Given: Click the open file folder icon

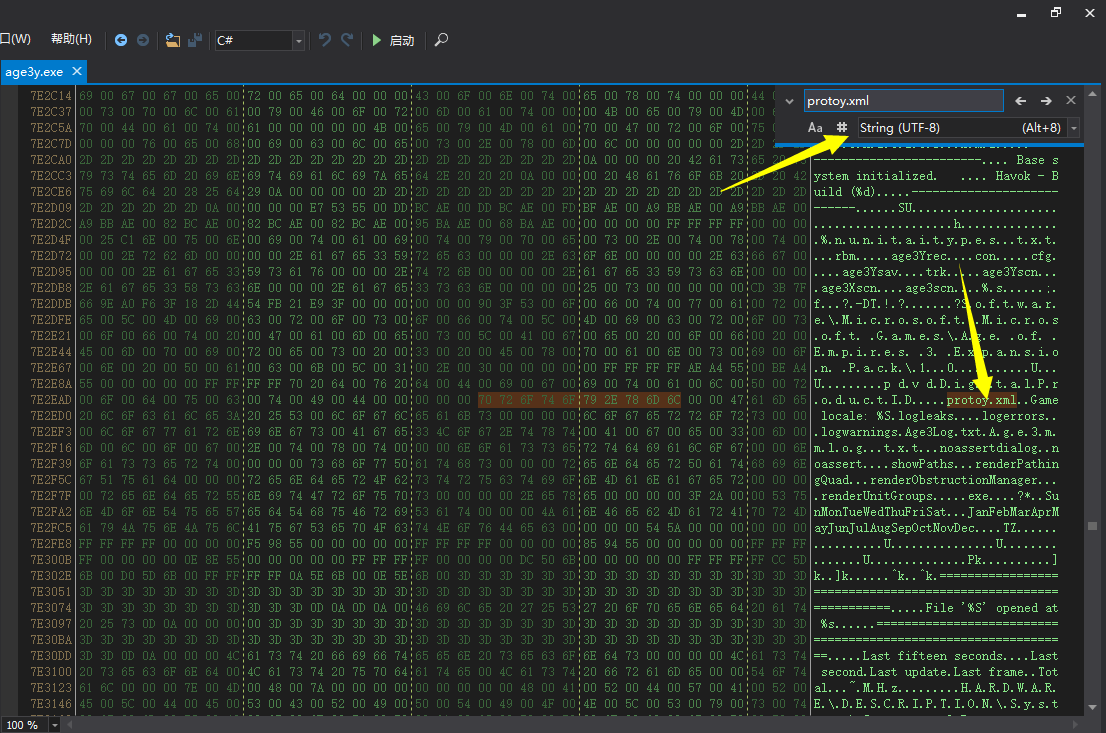Looking at the screenshot, I should (x=173, y=40).
